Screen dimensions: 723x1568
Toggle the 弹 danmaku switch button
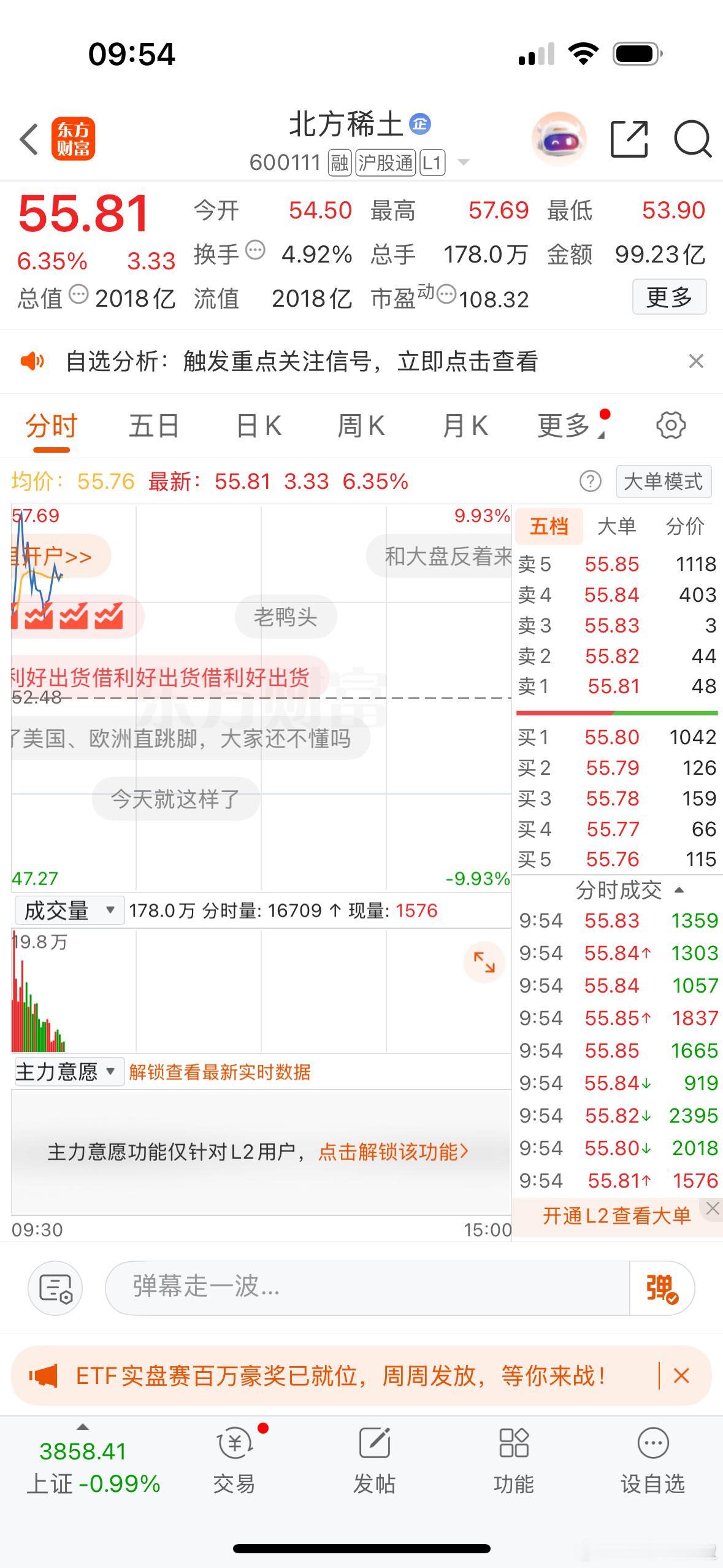click(662, 1288)
